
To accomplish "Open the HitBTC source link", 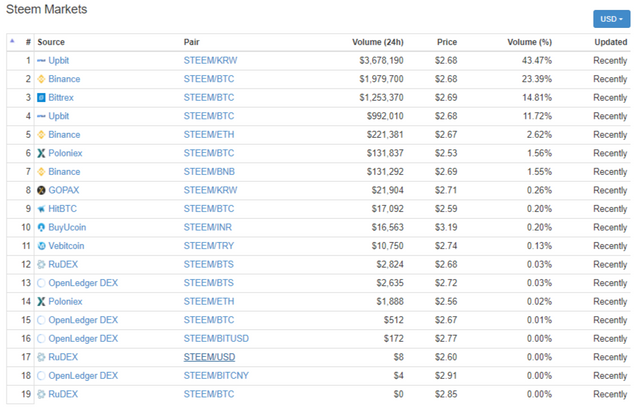I will [x=62, y=209].
